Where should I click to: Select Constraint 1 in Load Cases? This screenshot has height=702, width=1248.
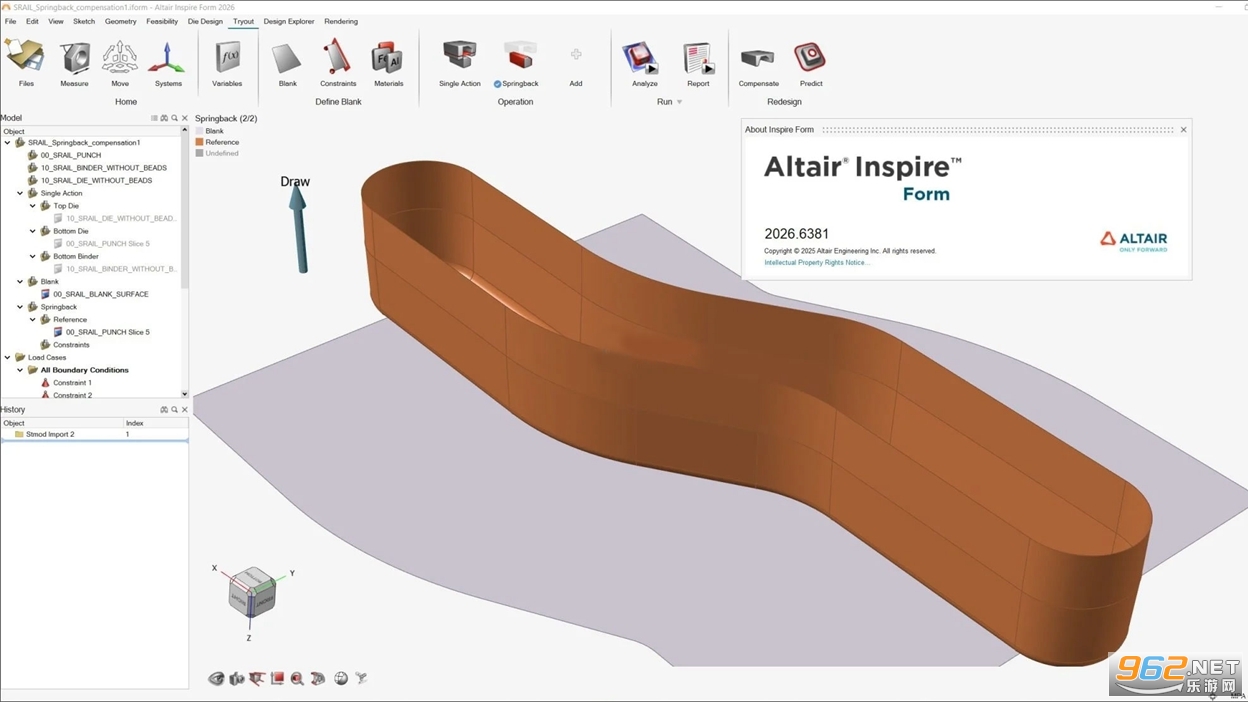(72, 383)
